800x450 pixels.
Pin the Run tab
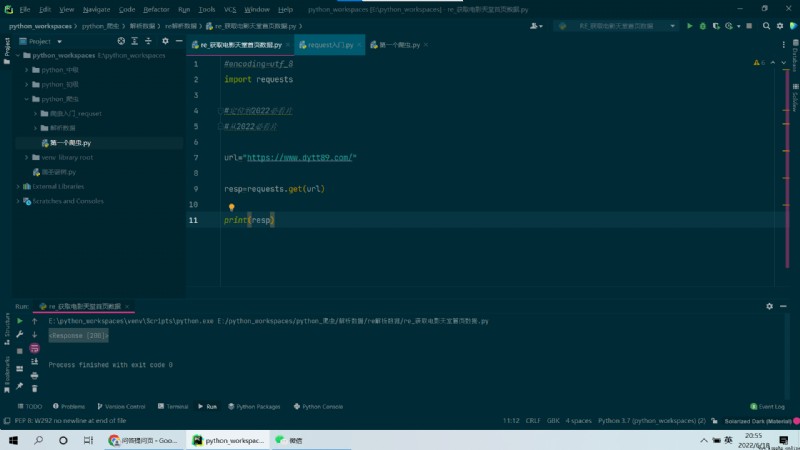click(19, 386)
